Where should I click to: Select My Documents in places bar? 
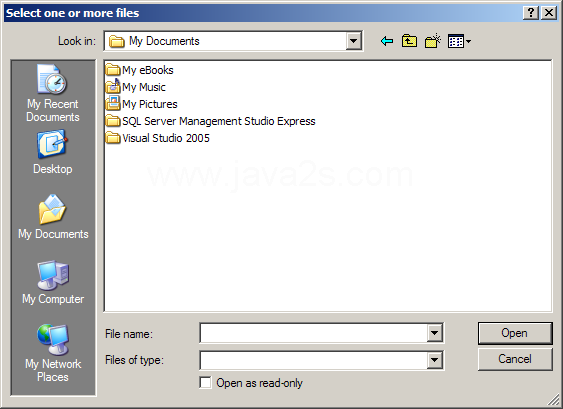[x=53, y=217]
